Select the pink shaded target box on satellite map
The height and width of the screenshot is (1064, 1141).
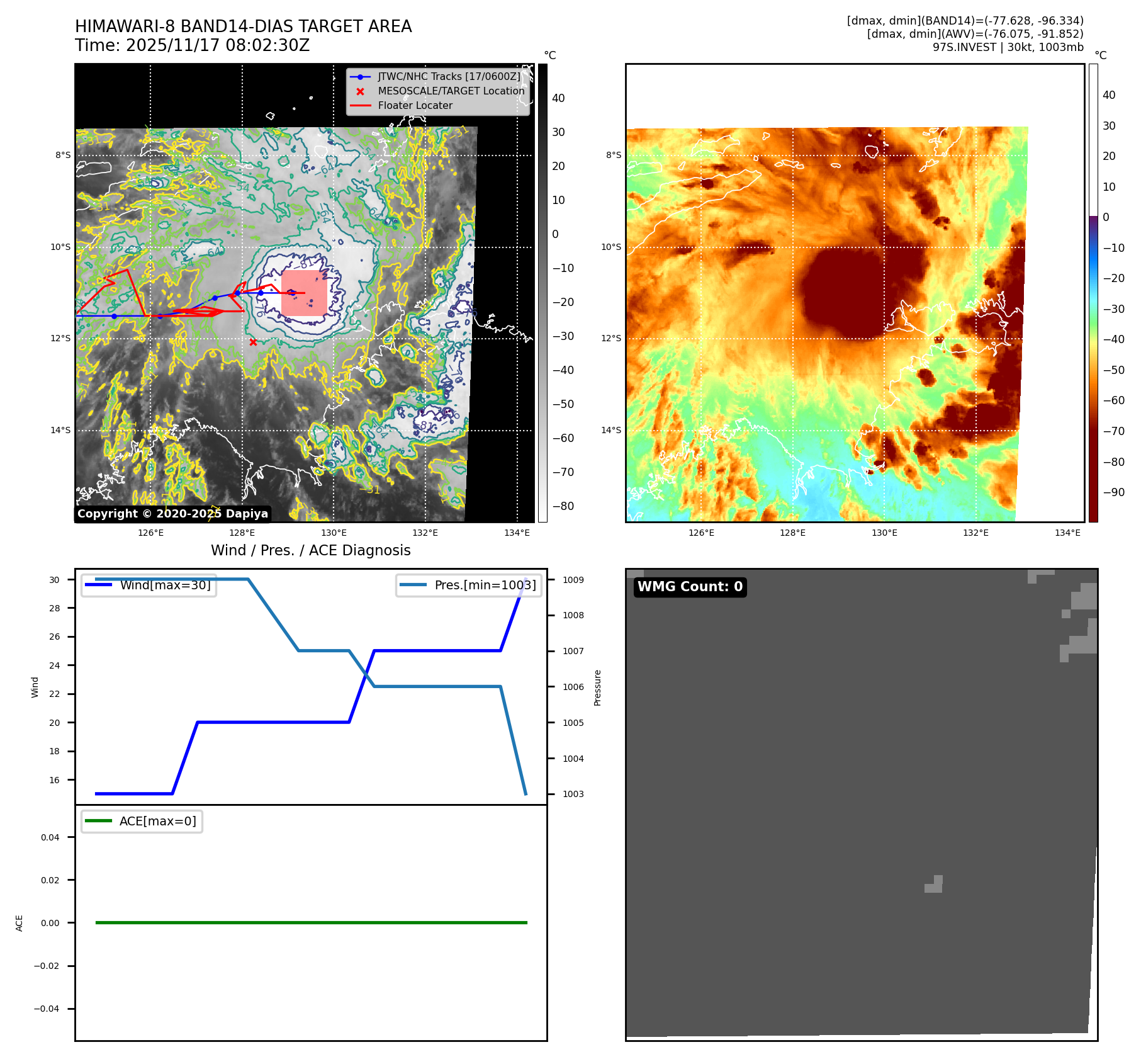tap(304, 293)
